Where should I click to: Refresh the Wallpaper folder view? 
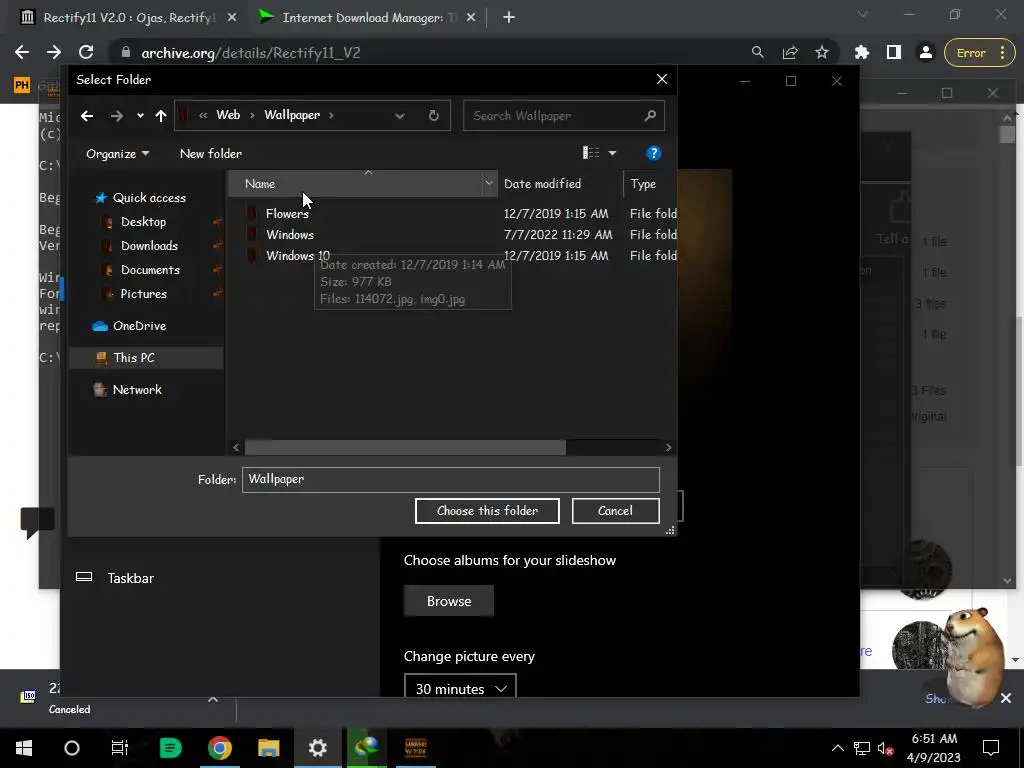coord(434,116)
